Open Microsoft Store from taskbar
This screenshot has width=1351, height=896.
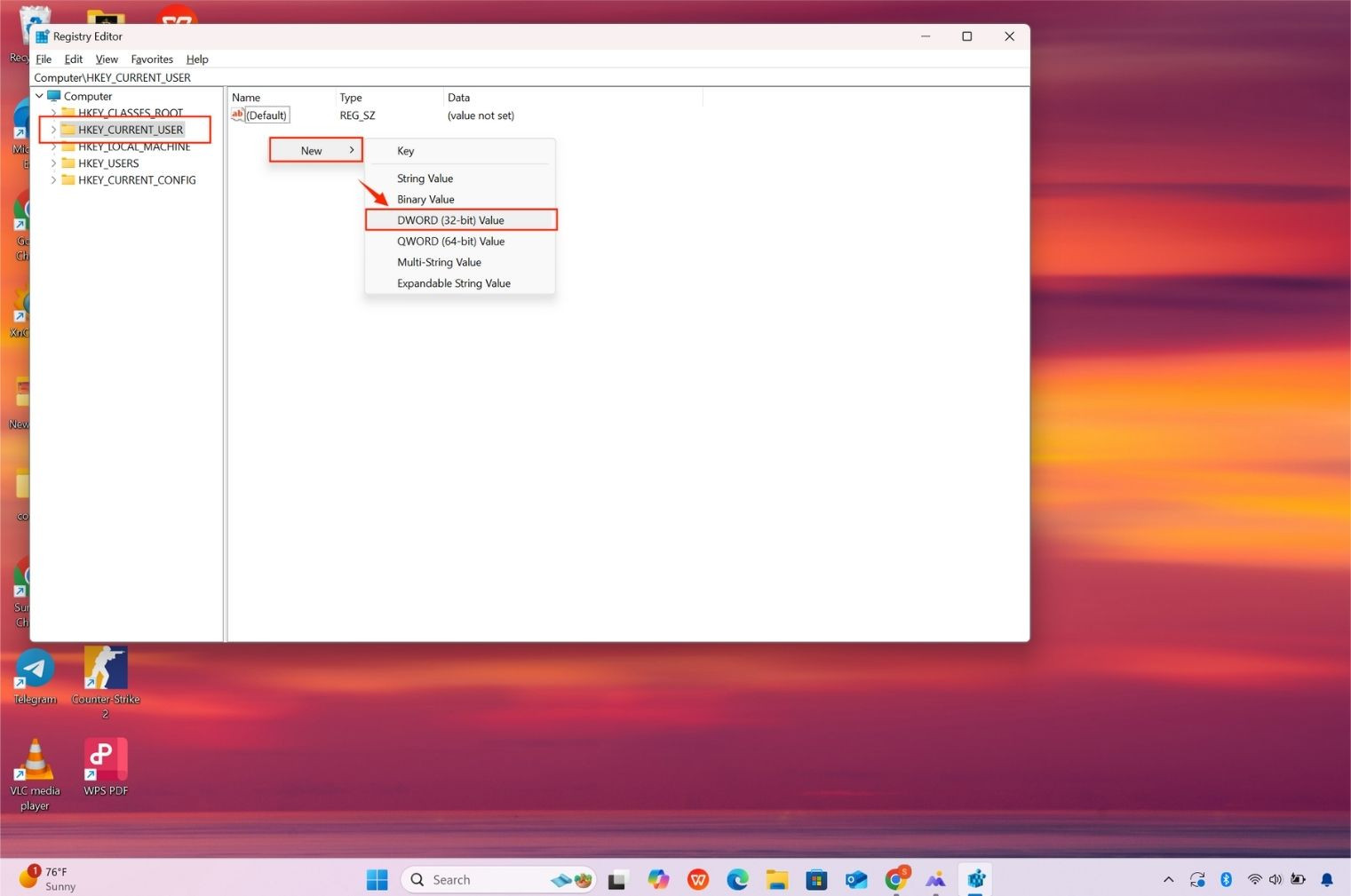pyautogui.click(x=816, y=879)
